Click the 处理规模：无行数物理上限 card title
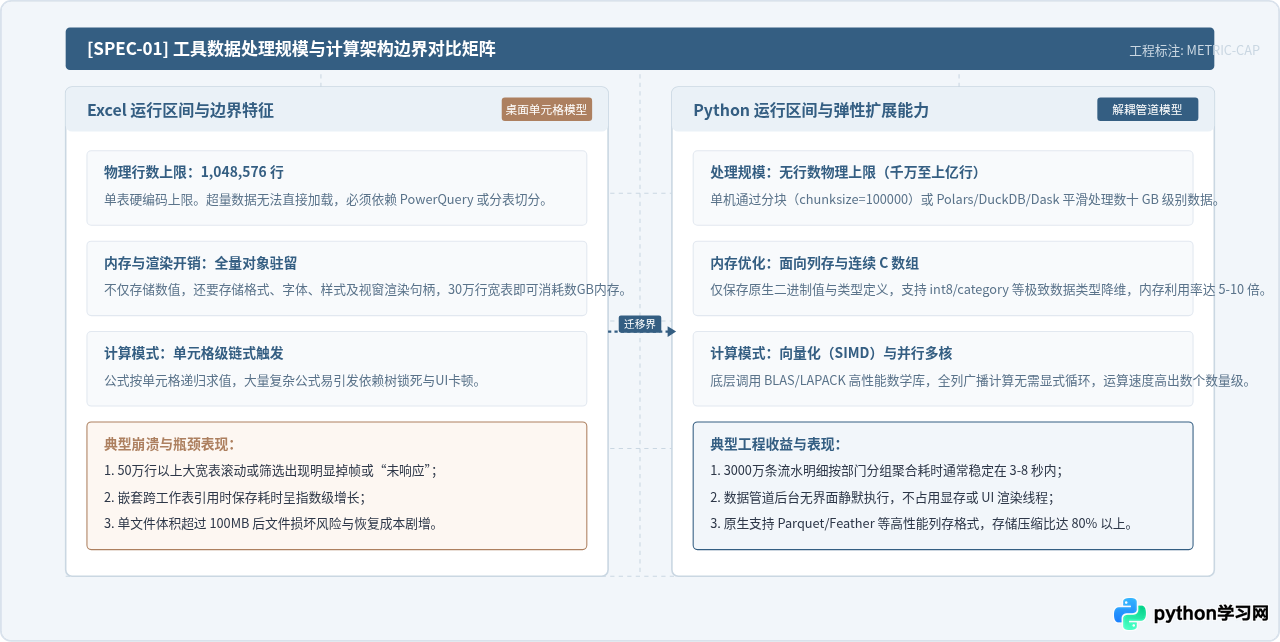 point(844,172)
